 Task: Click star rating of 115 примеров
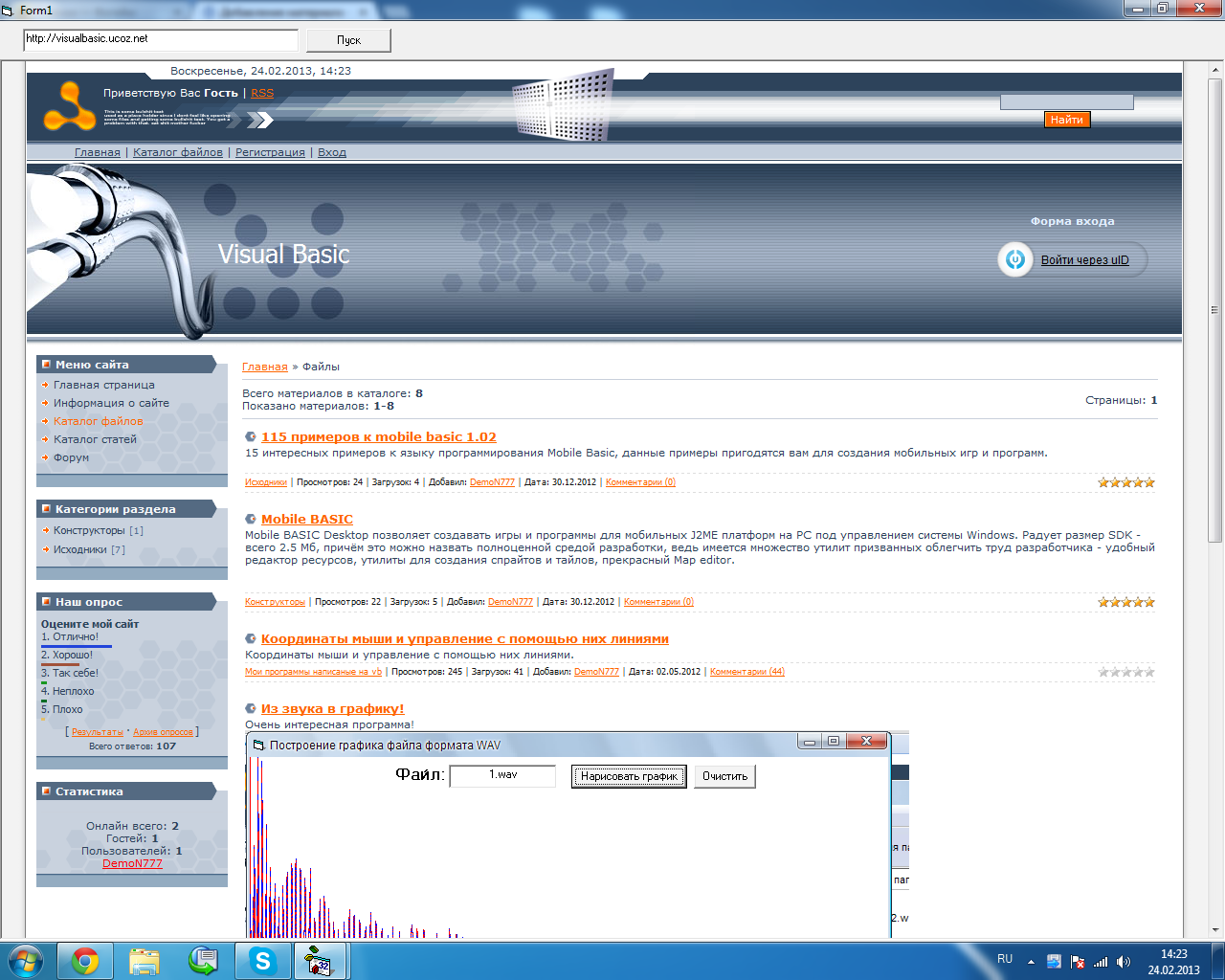(1126, 482)
